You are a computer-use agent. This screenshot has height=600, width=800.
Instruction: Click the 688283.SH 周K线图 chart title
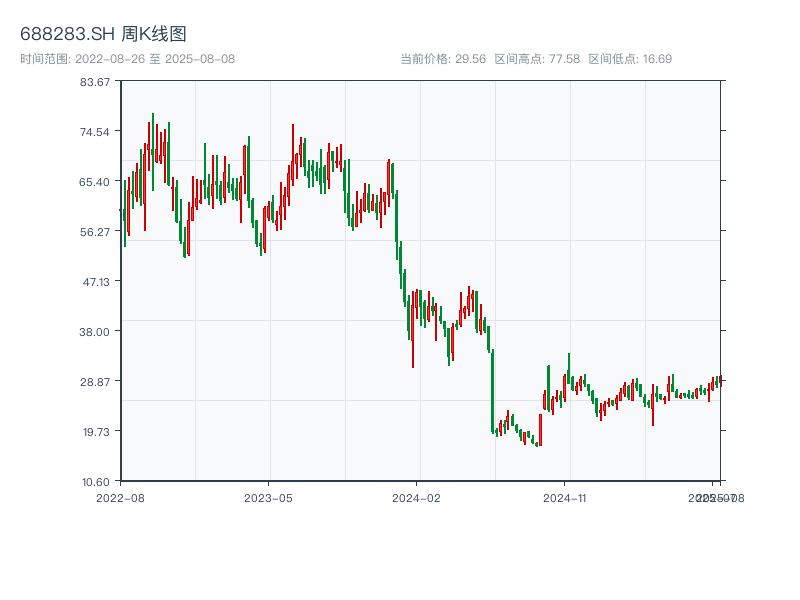(x=103, y=35)
